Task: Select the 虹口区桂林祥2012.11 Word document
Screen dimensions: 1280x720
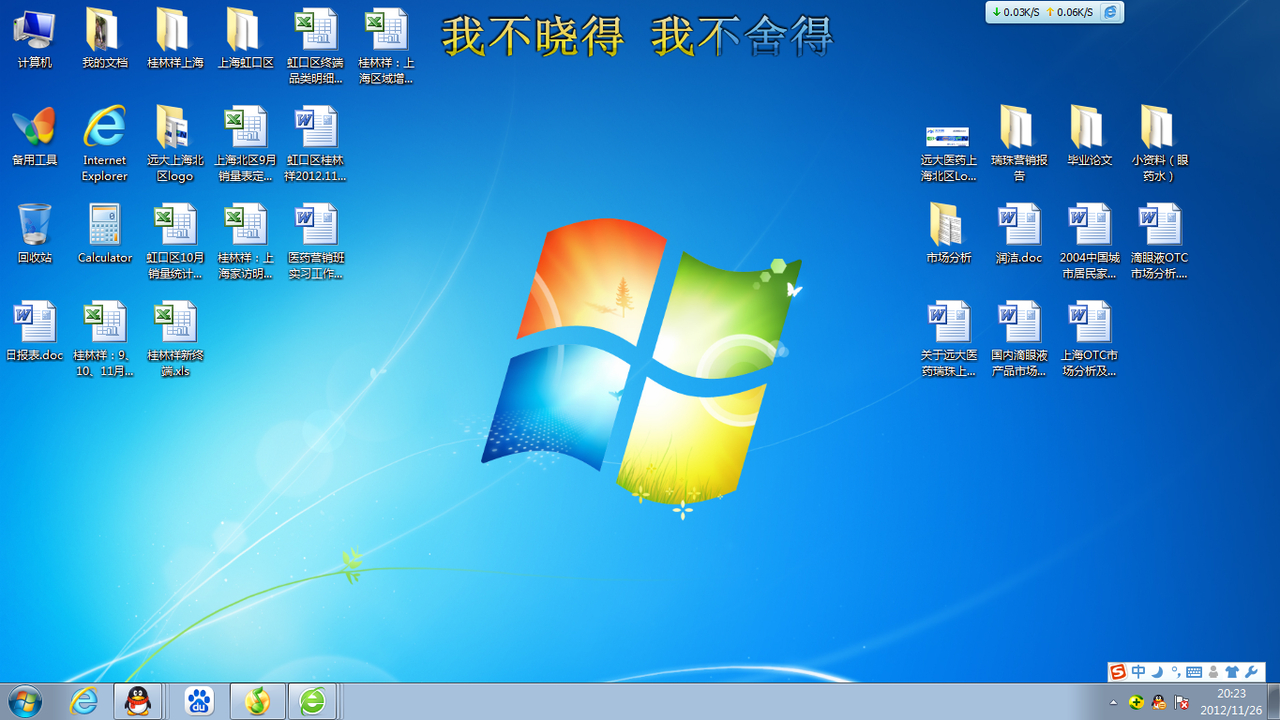Action: 315,144
